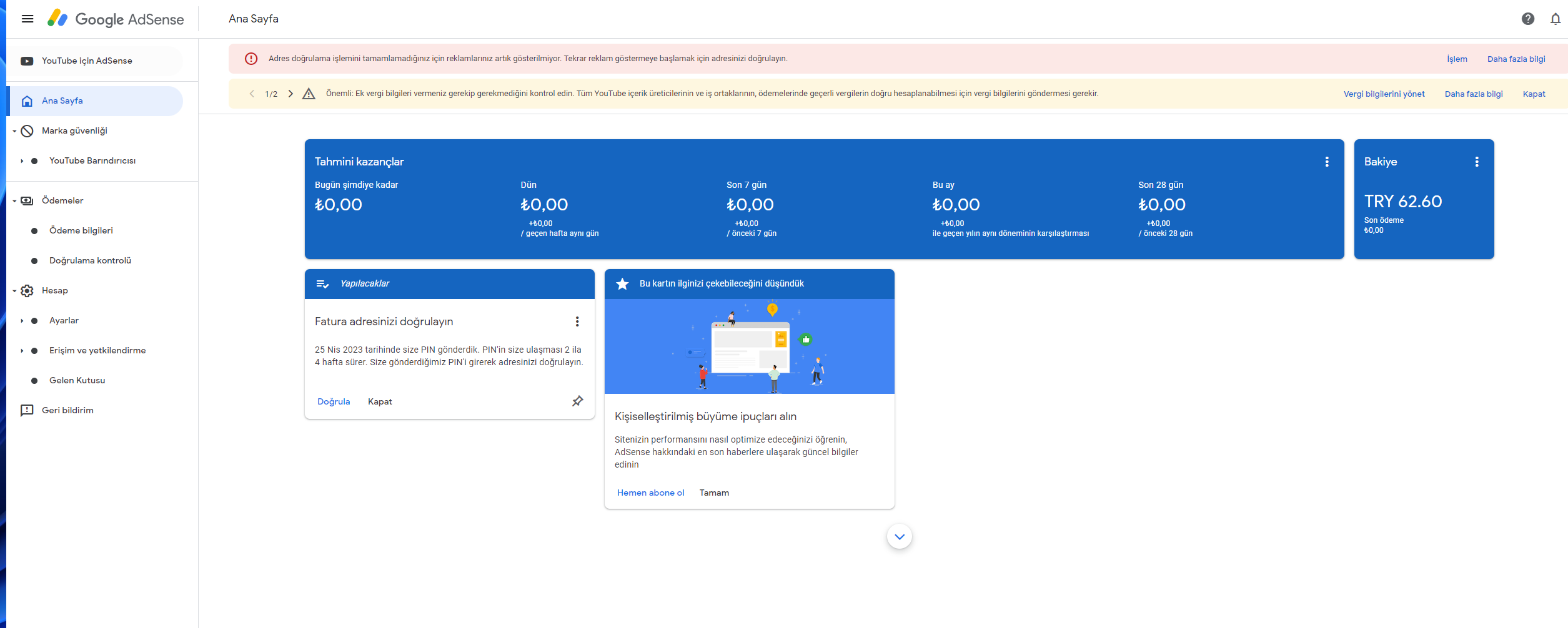Click the Dün earnings label

528,185
